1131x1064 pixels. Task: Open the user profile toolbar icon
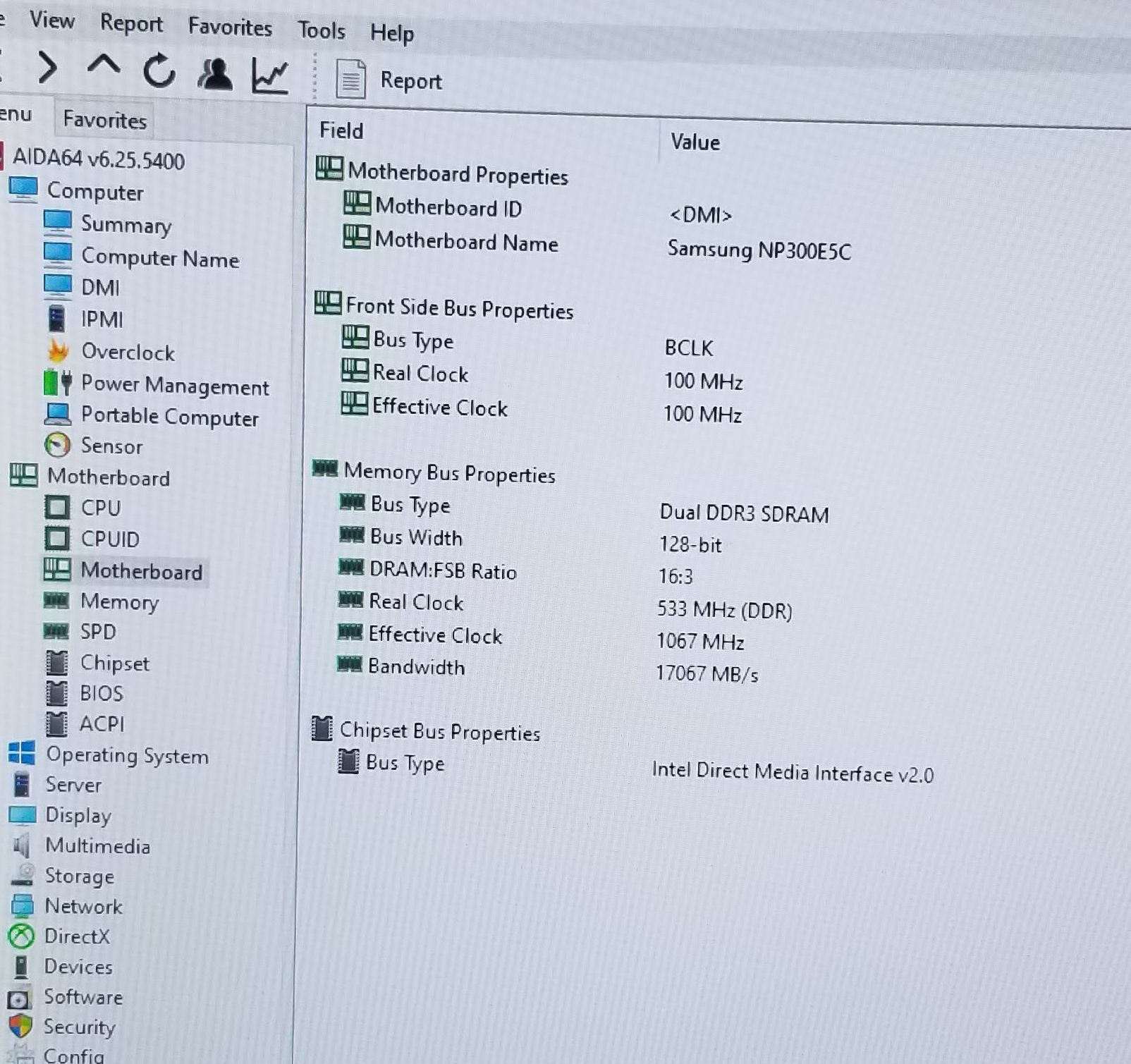[x=214, y=74]
